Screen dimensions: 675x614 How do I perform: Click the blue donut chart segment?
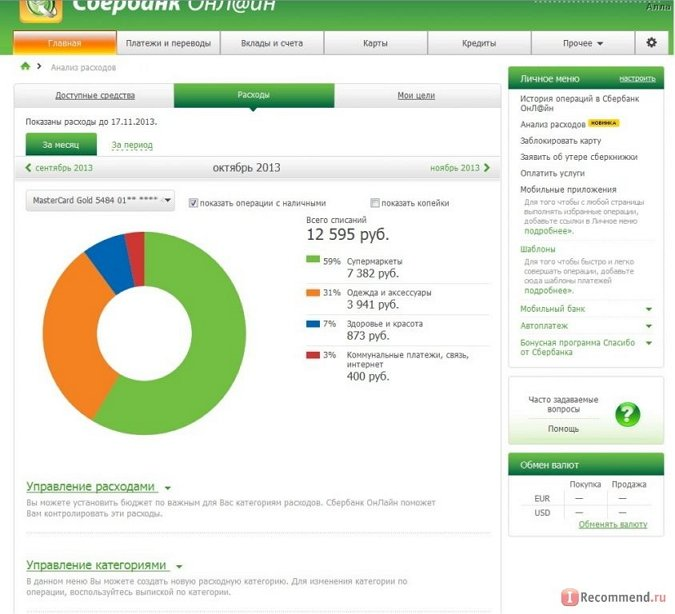[113, 267]
